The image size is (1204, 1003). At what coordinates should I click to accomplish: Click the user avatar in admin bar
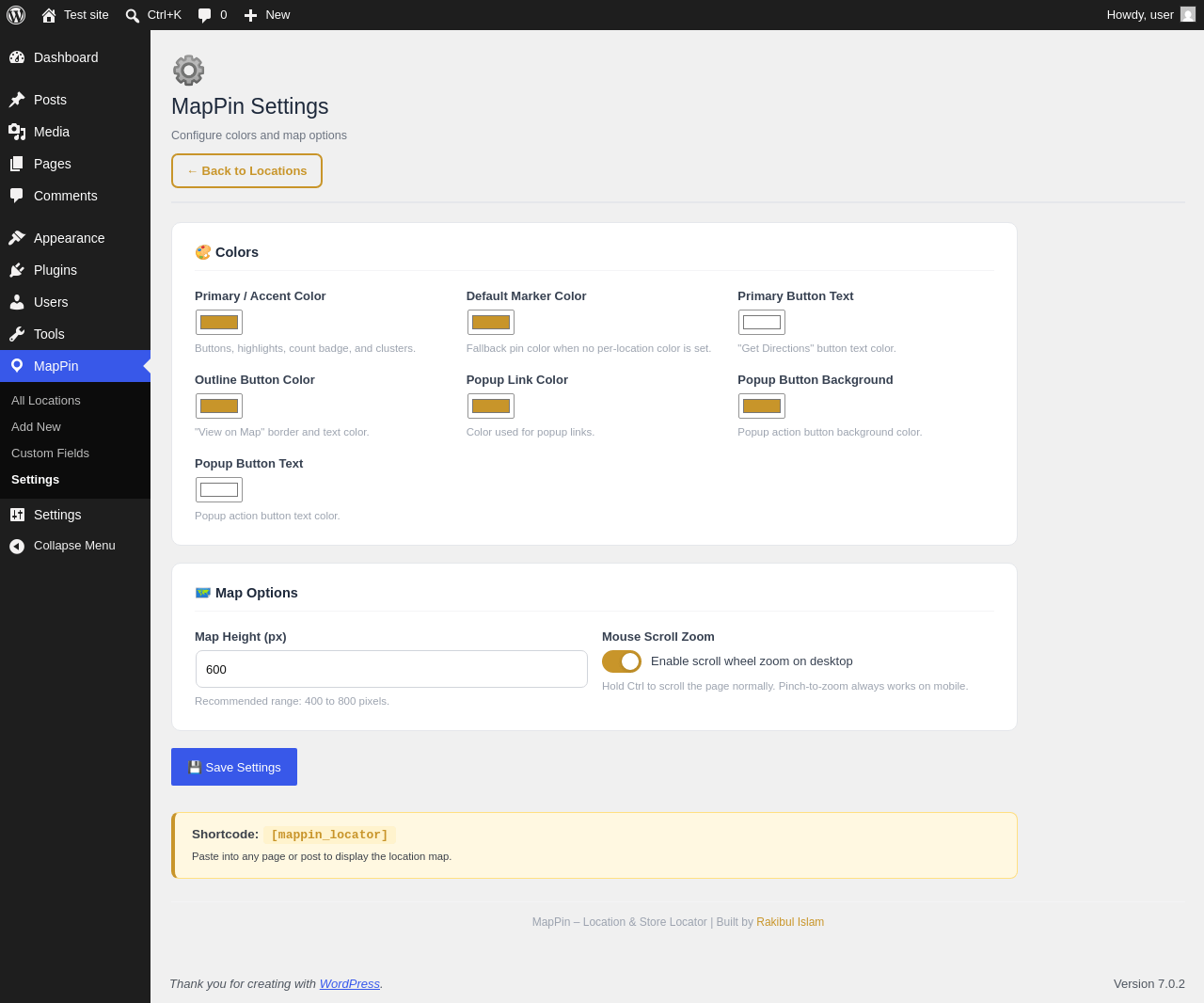click(1188, 14)
